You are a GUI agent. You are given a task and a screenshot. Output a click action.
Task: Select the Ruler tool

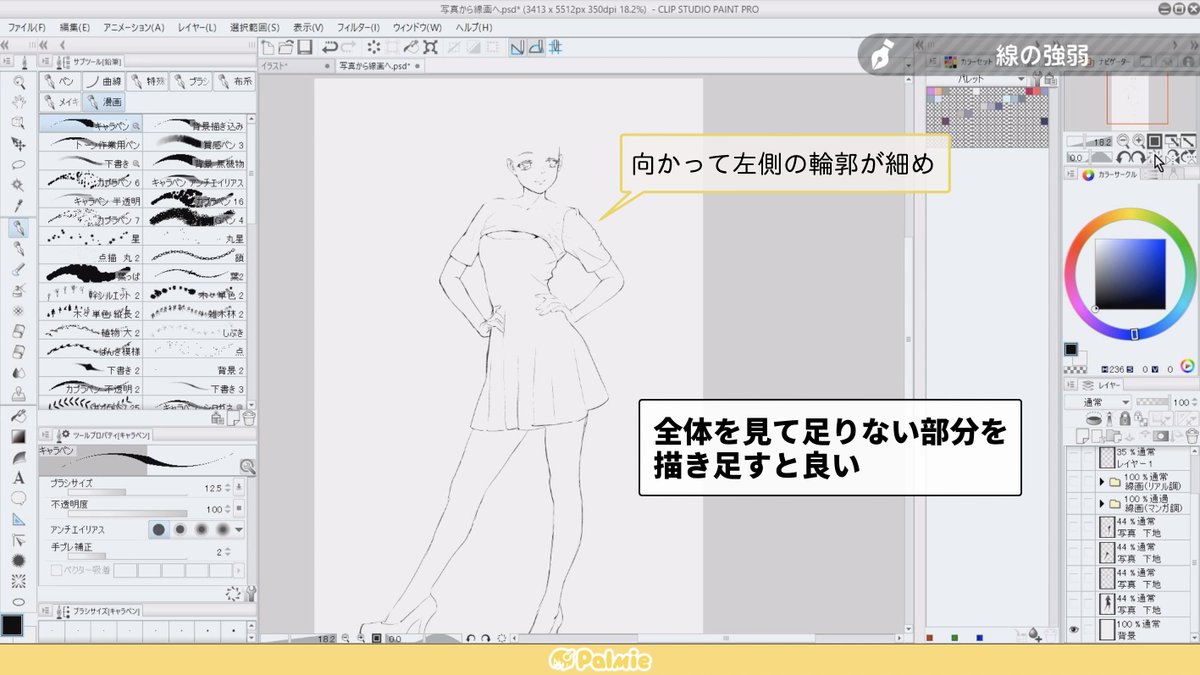point(17,519)
